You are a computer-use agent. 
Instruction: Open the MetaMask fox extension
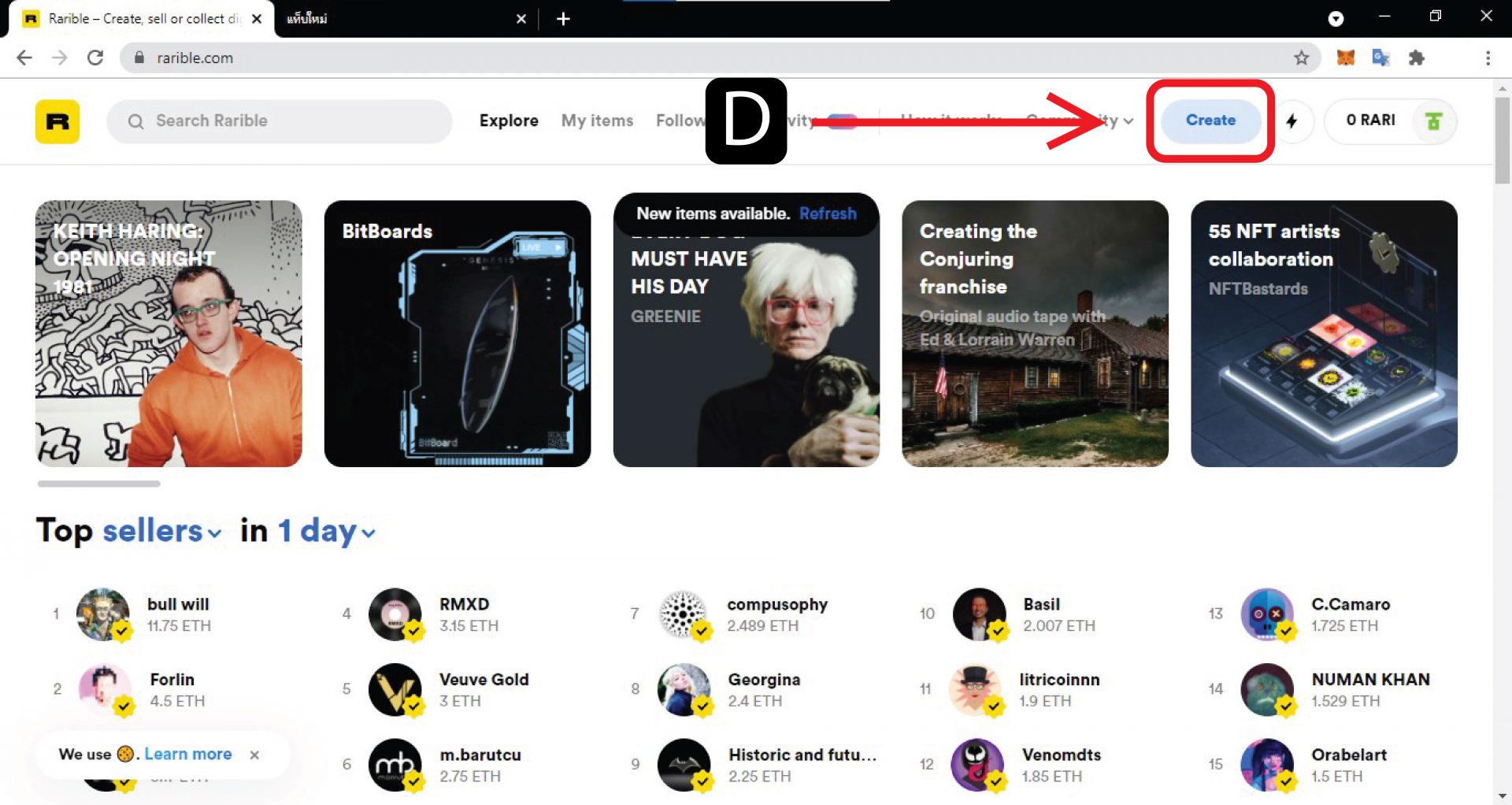tap(1346, 57)
